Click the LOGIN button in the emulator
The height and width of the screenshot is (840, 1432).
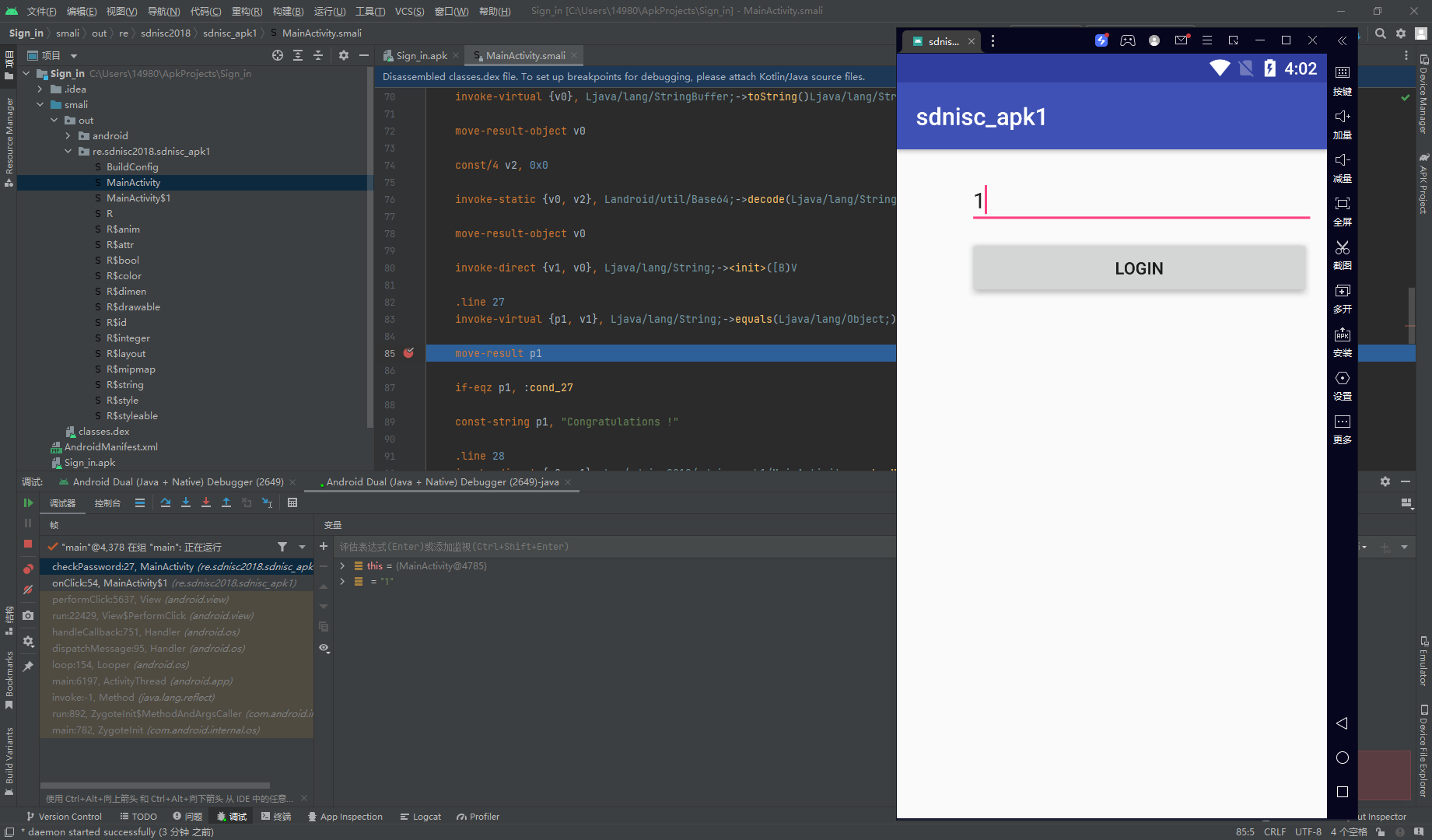tap(1139, 268)
